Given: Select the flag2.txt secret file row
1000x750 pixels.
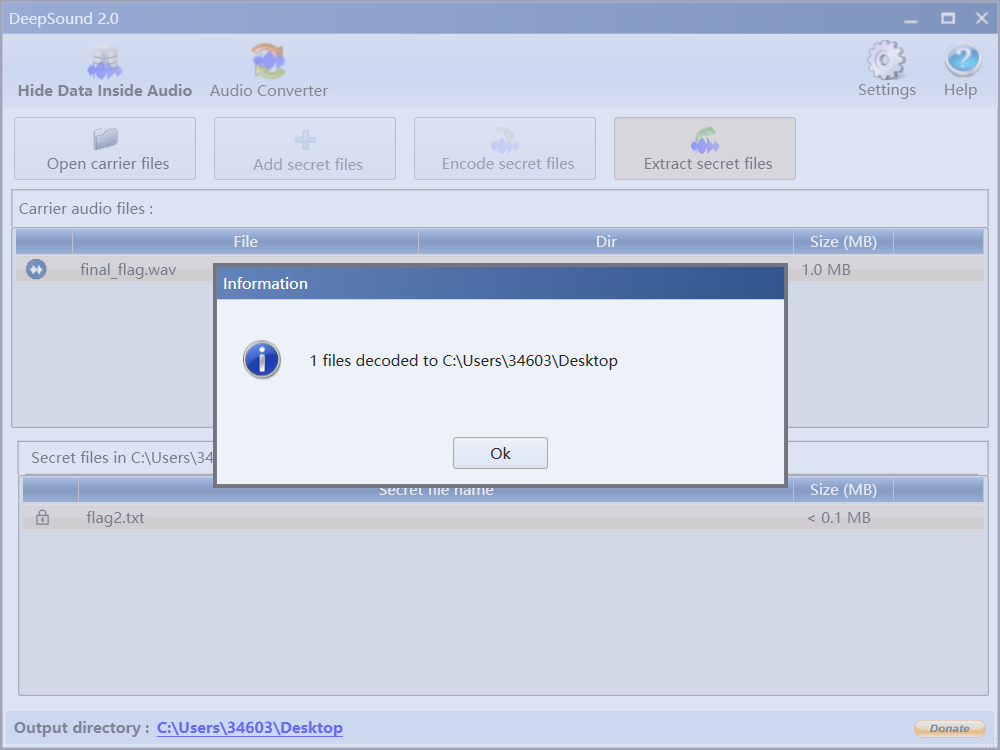Looking at the screenshot, I should (x=503, y=518).
